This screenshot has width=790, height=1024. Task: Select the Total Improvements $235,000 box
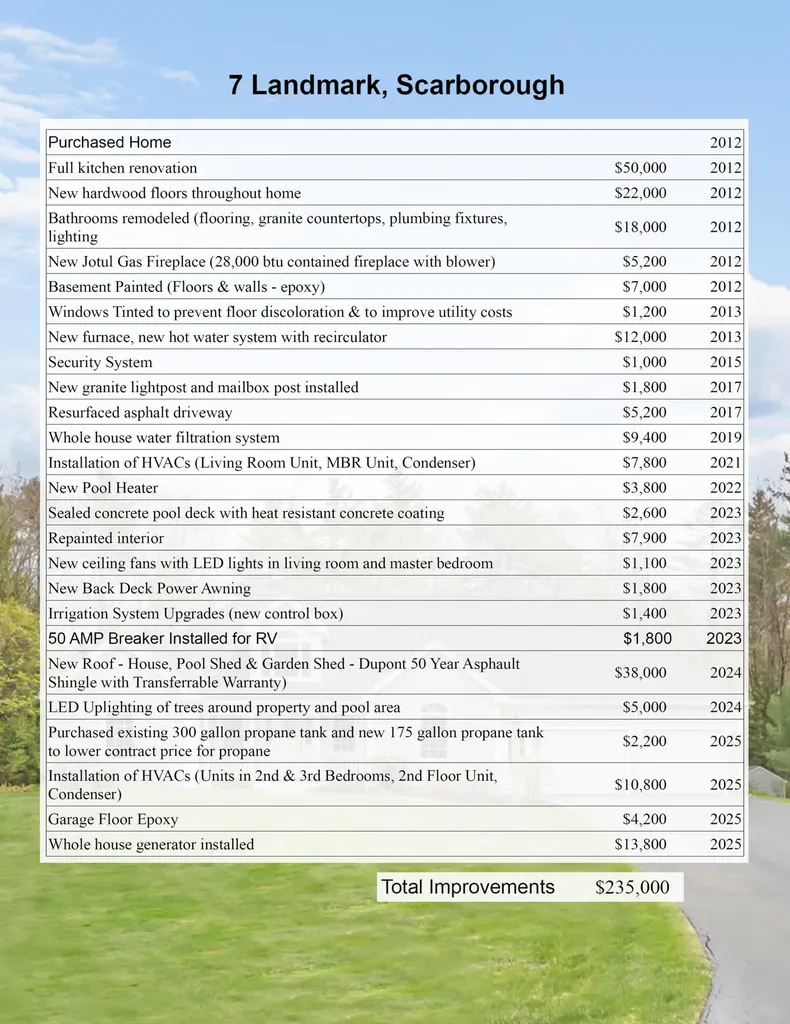pyautogui.click(x=530, y=887)
